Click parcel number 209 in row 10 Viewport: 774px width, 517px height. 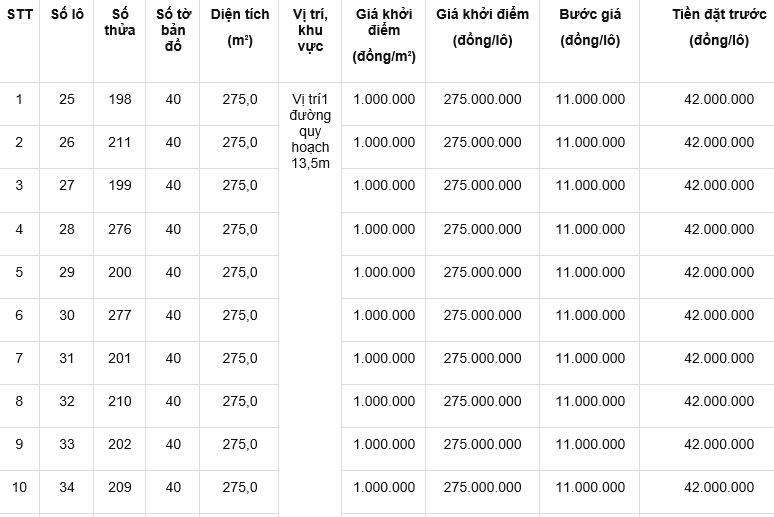119,487
